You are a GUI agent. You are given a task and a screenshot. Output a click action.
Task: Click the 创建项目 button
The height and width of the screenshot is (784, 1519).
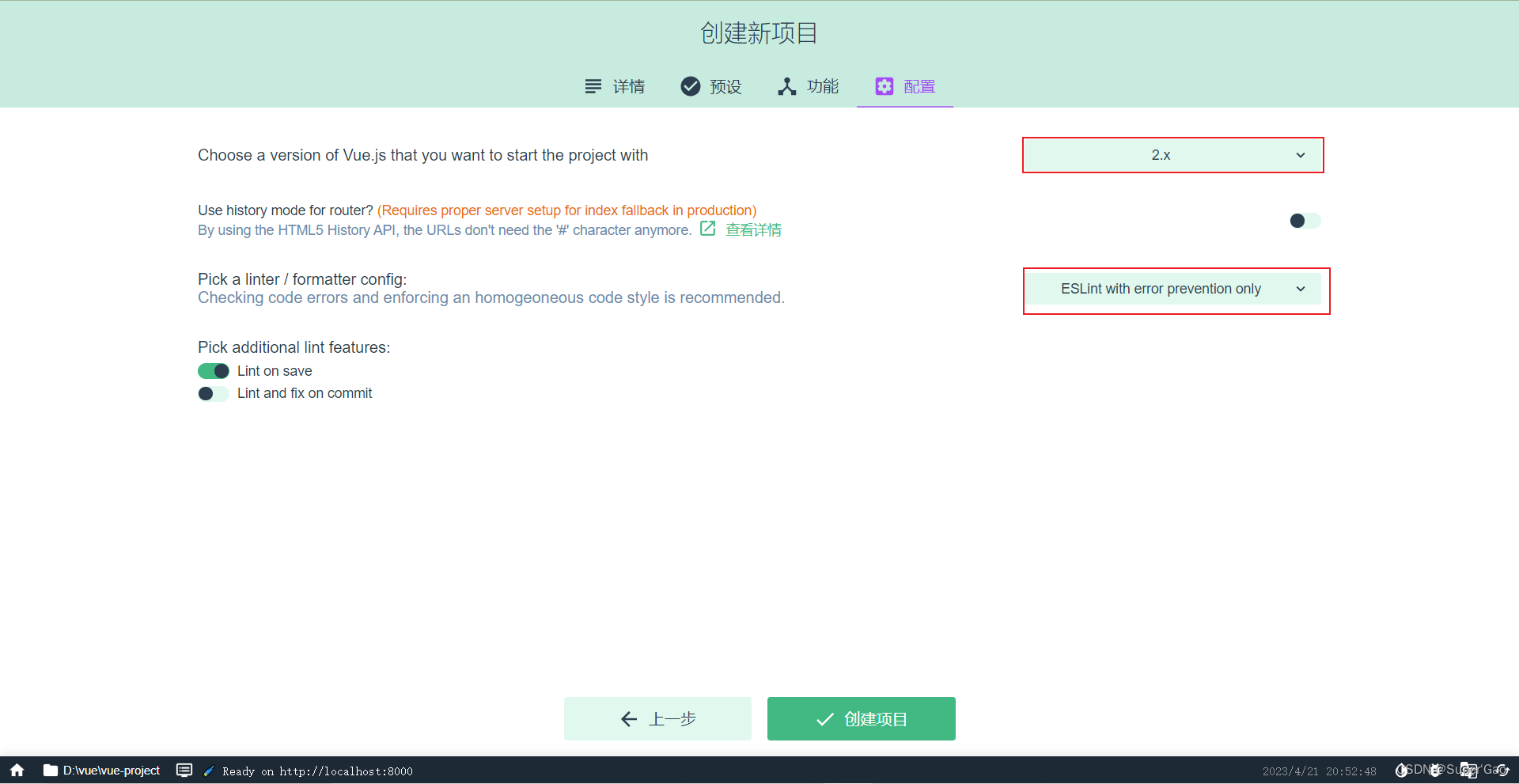click(862, 718)
